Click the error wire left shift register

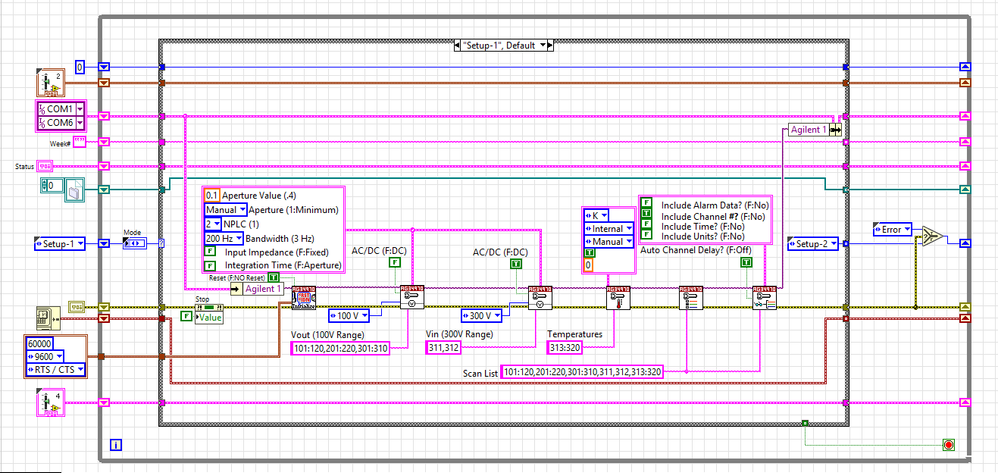pyautogui.click(x=104, y=307)
